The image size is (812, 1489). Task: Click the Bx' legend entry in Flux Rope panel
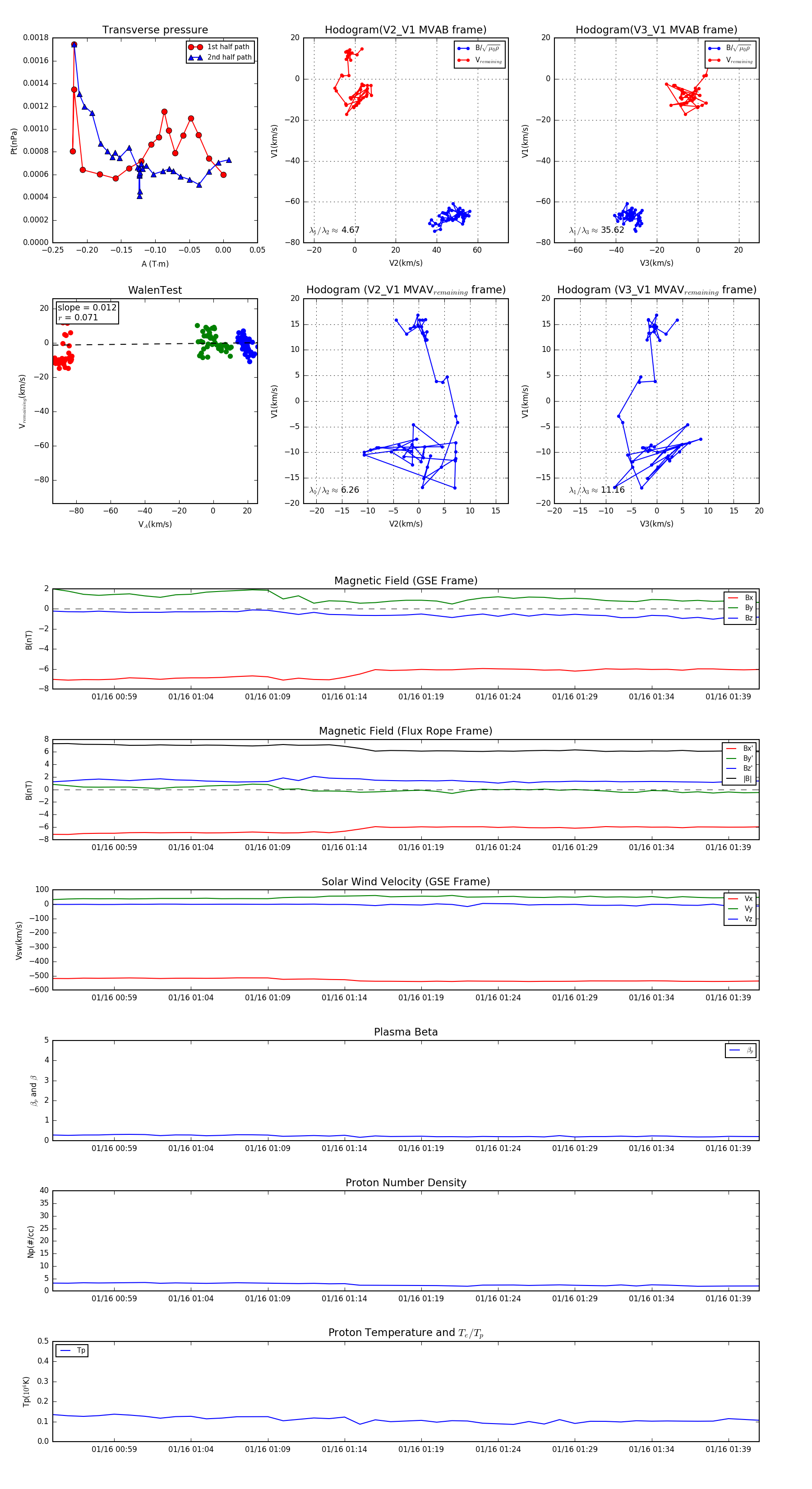739,748
